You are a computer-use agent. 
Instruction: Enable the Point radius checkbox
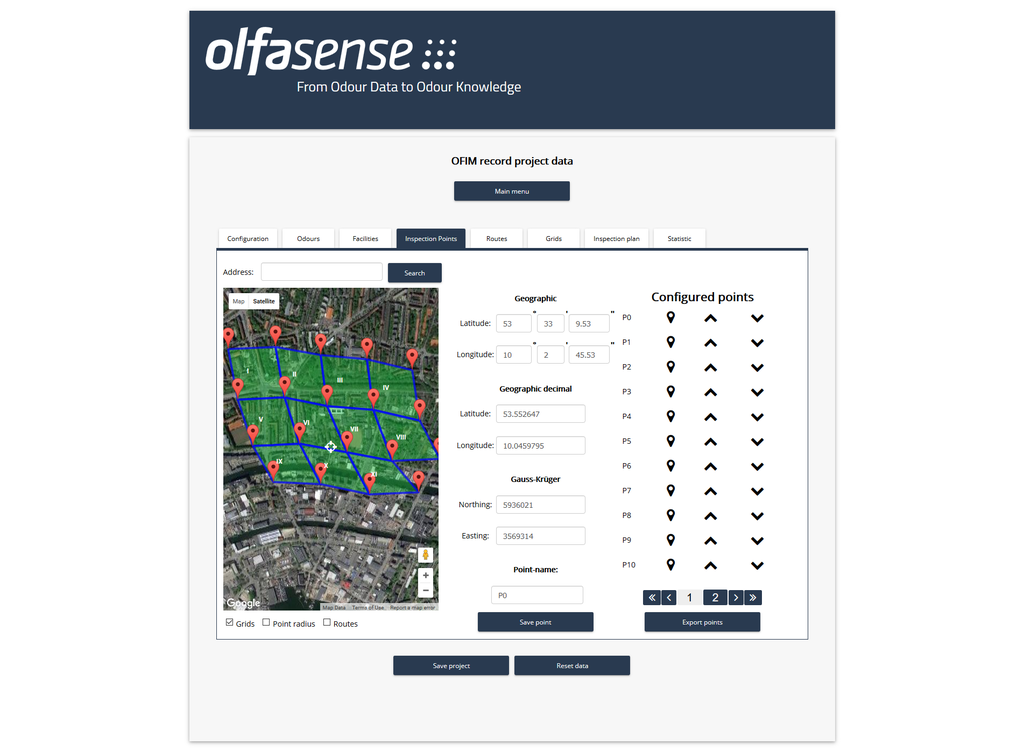click(x=266, y=623)
